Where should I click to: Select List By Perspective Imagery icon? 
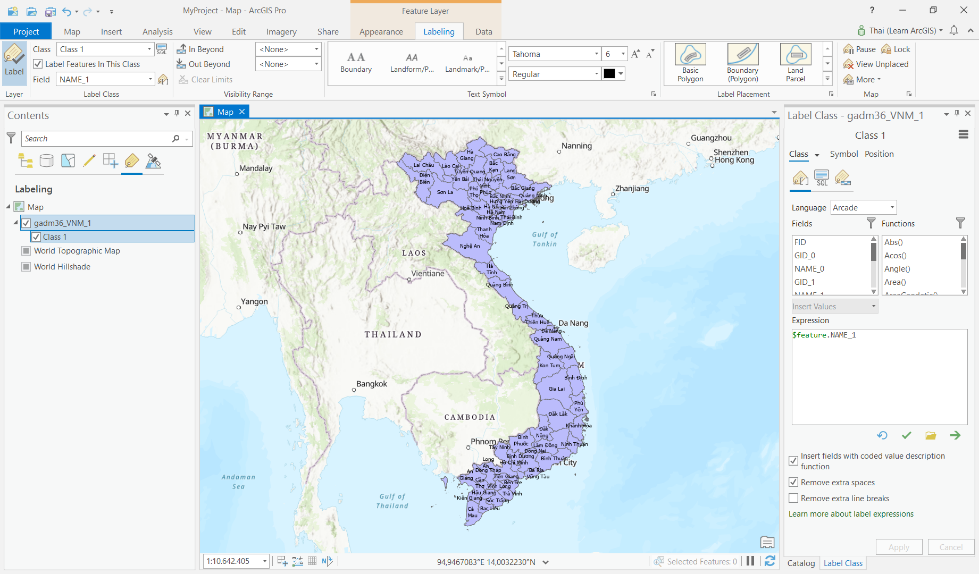[153, 161]
